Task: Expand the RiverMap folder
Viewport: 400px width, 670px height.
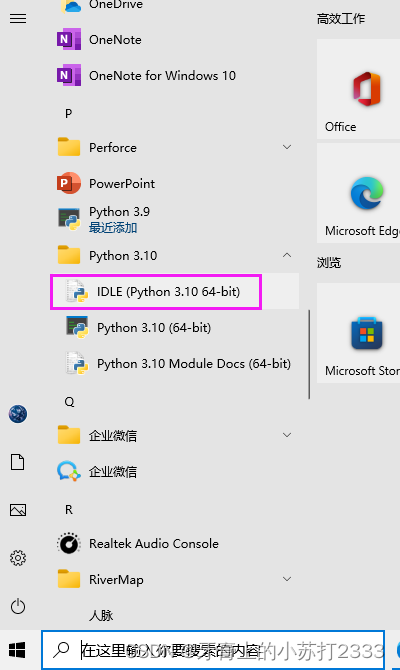Action: [x=287, y=579]
